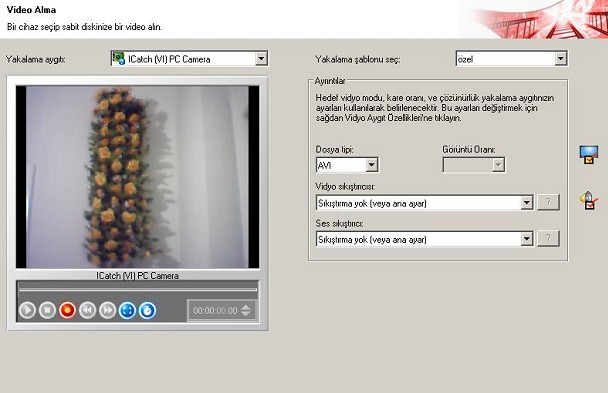The image size is (608, 393).
Task: Open the disabled Görüntü Oranı dropdown
Action: click(x=473, y=165)
